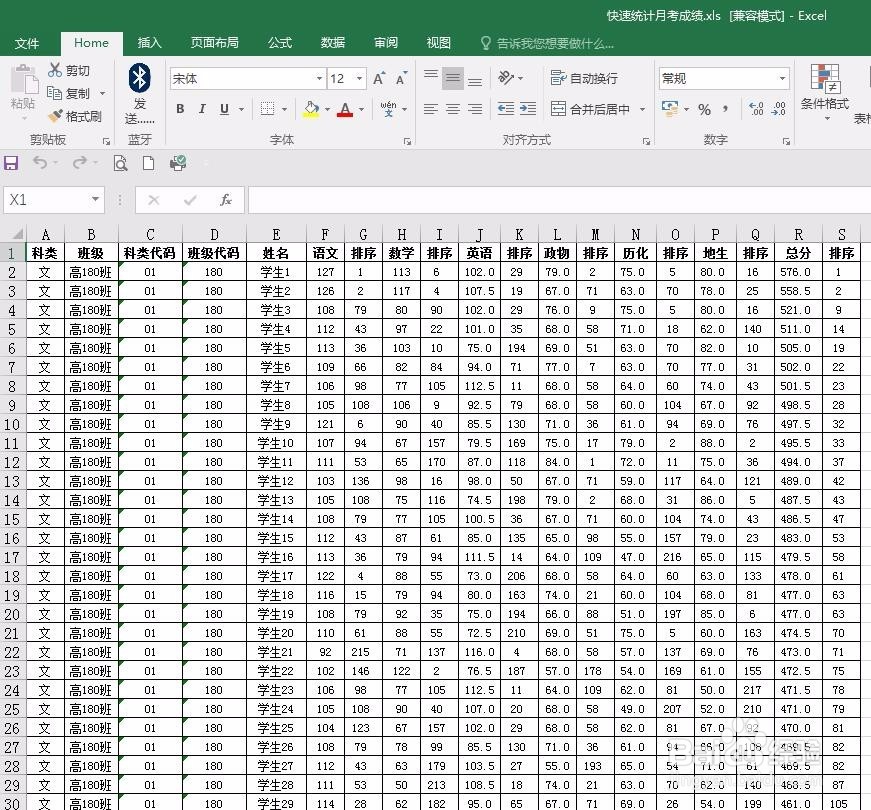Decrease decimal places
The image size is (871, 810).
coord(778,109)
